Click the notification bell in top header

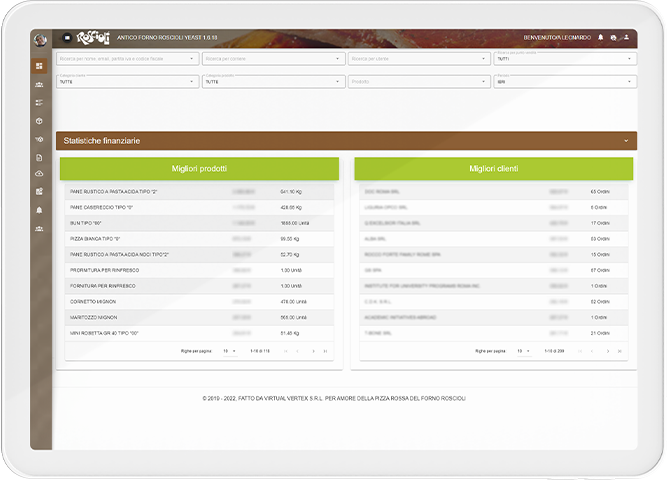(601, 37)
